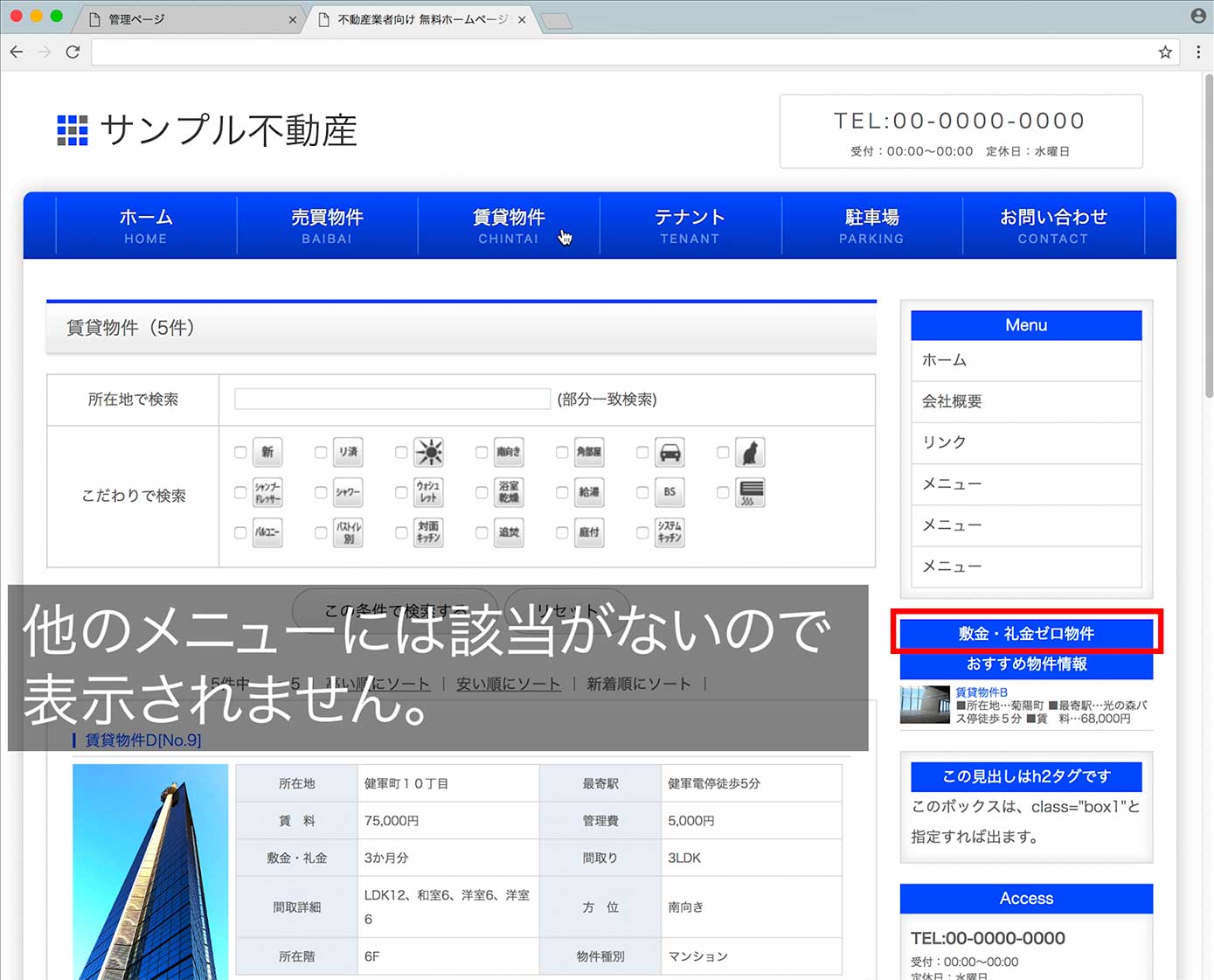Viewport: 1214px width, 980px height.
Task: Open the 賃貸物件B link
Action: [x=981, y=692]
